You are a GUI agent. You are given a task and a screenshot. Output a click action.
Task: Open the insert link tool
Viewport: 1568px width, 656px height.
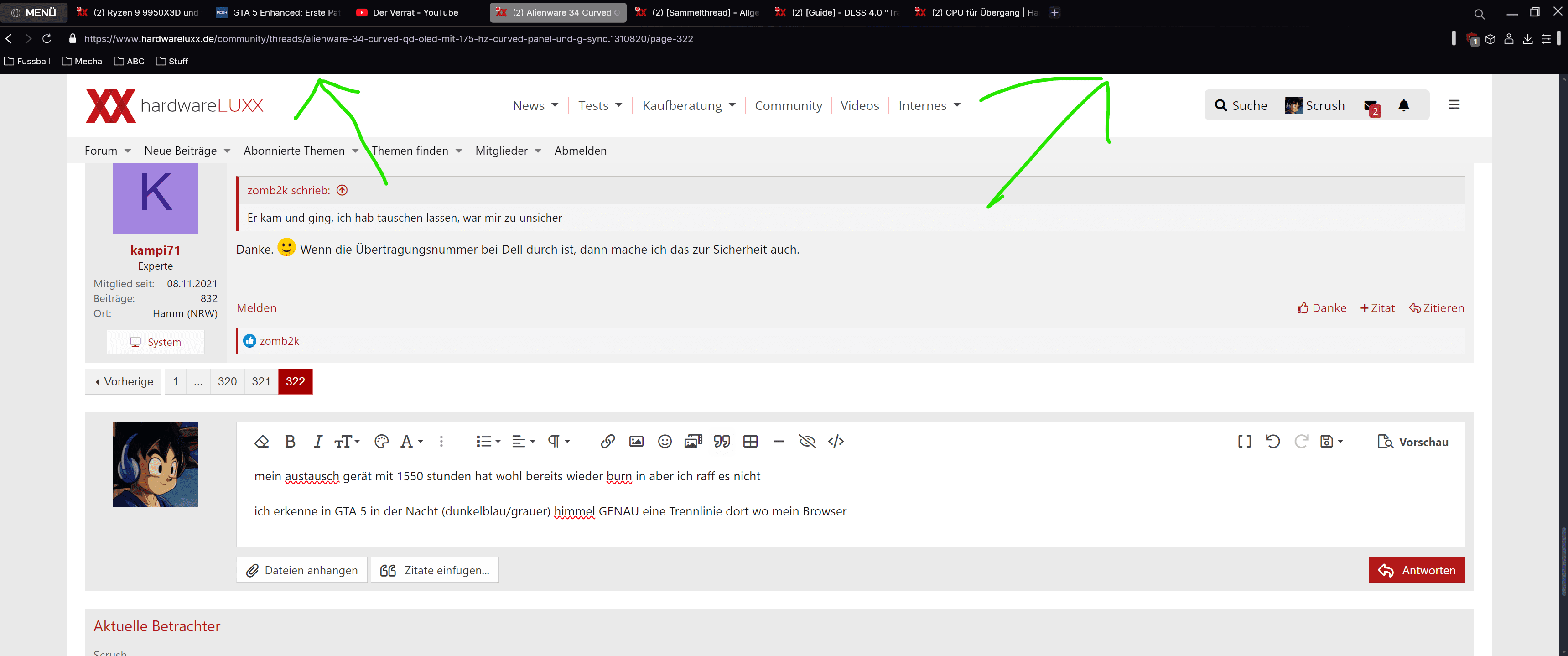coord(607,441)
